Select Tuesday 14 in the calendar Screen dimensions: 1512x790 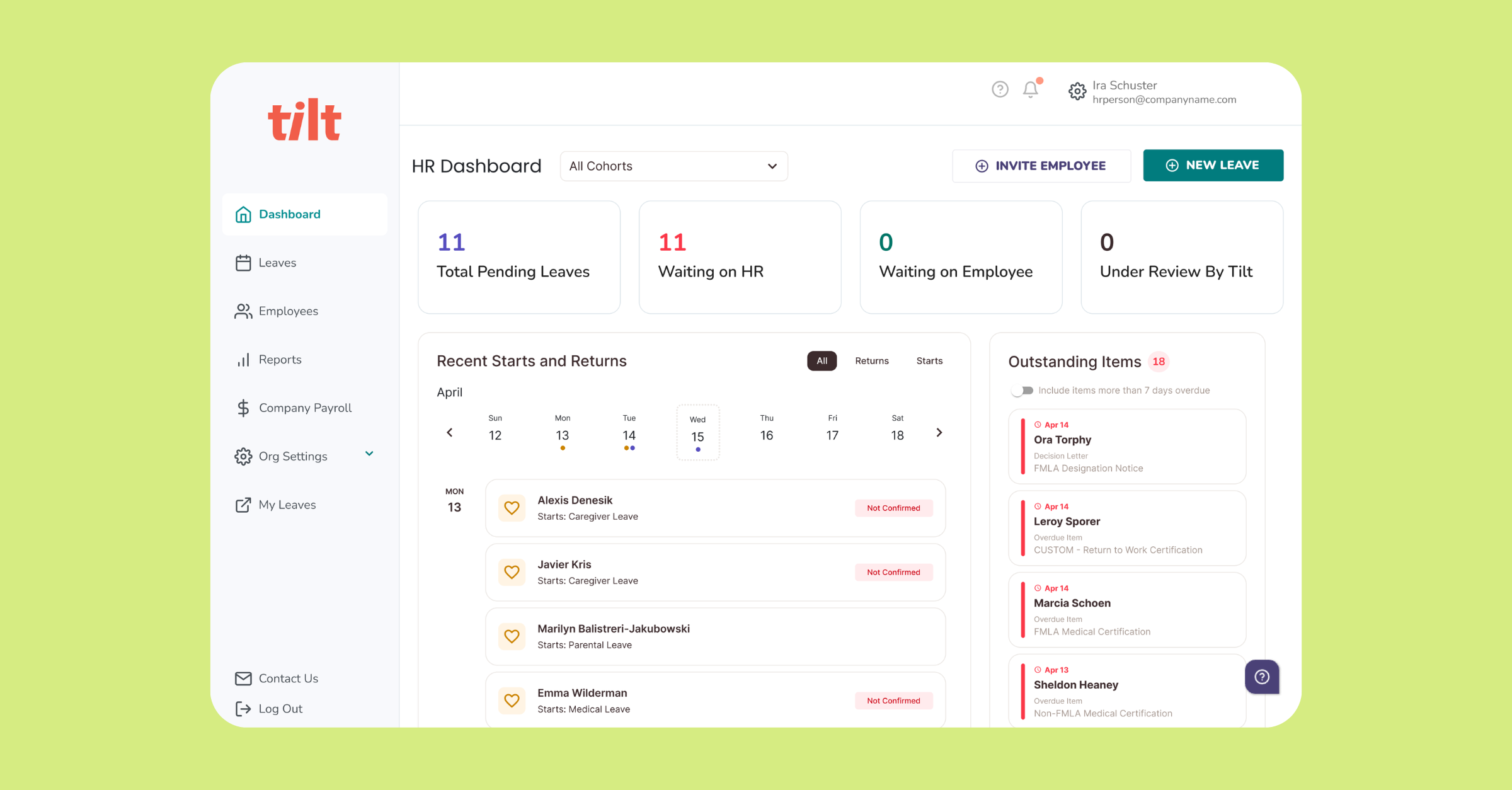click(x=629, y=433)
